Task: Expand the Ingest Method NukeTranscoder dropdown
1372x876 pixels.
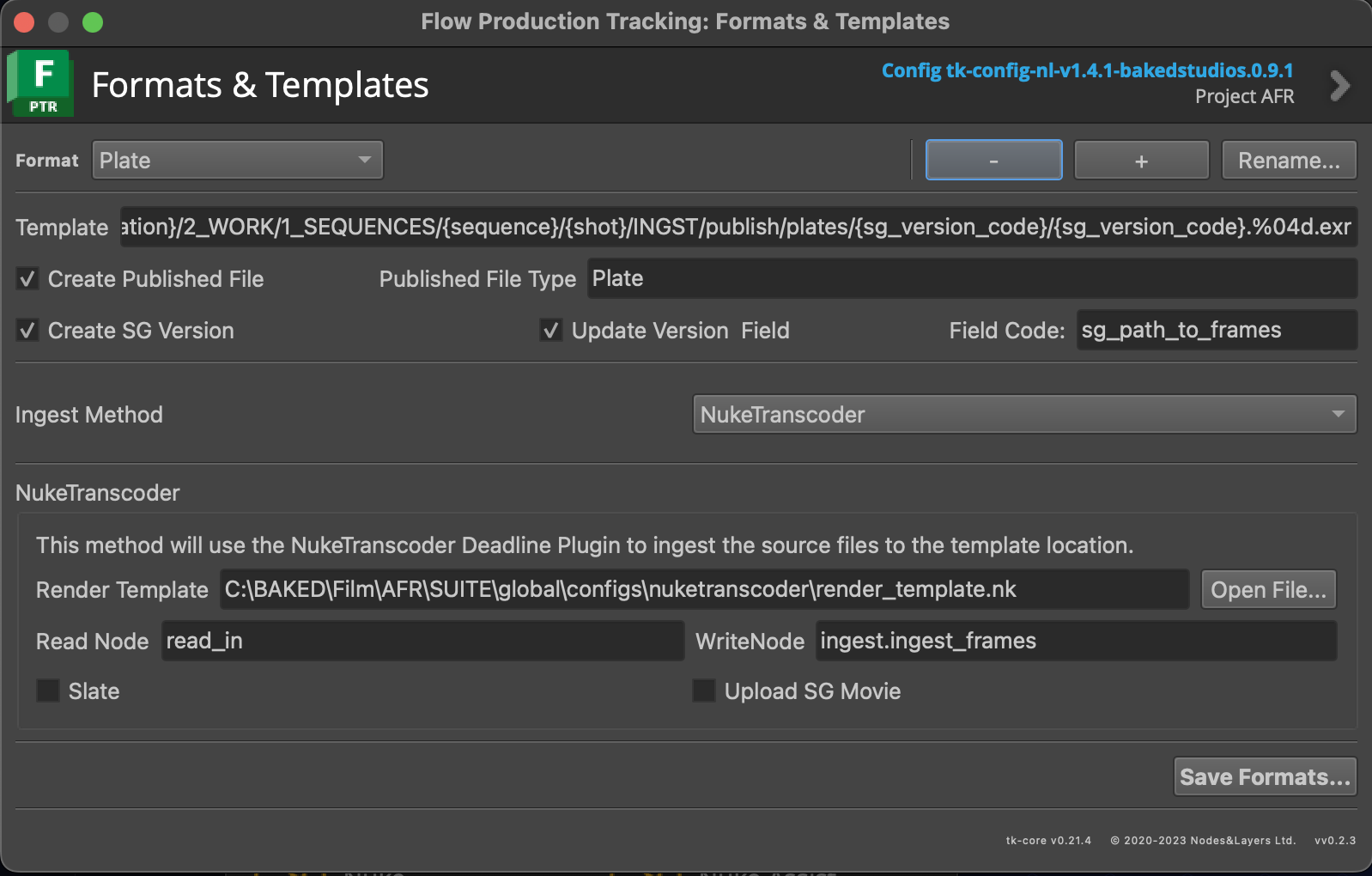Action: pyautogui.click(x=1023, y=415)
